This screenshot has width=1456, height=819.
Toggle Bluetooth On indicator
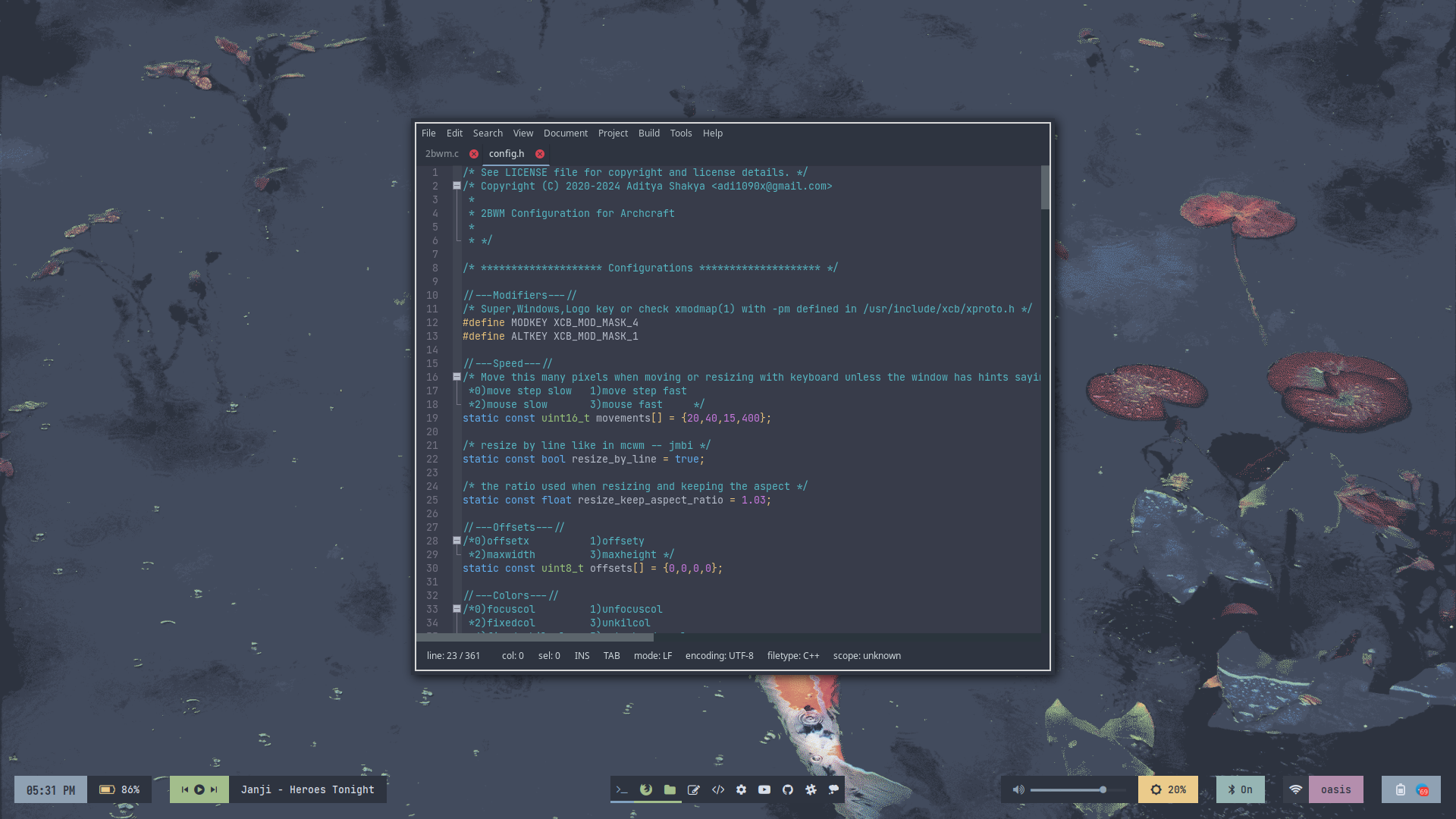click(1240, 789)
